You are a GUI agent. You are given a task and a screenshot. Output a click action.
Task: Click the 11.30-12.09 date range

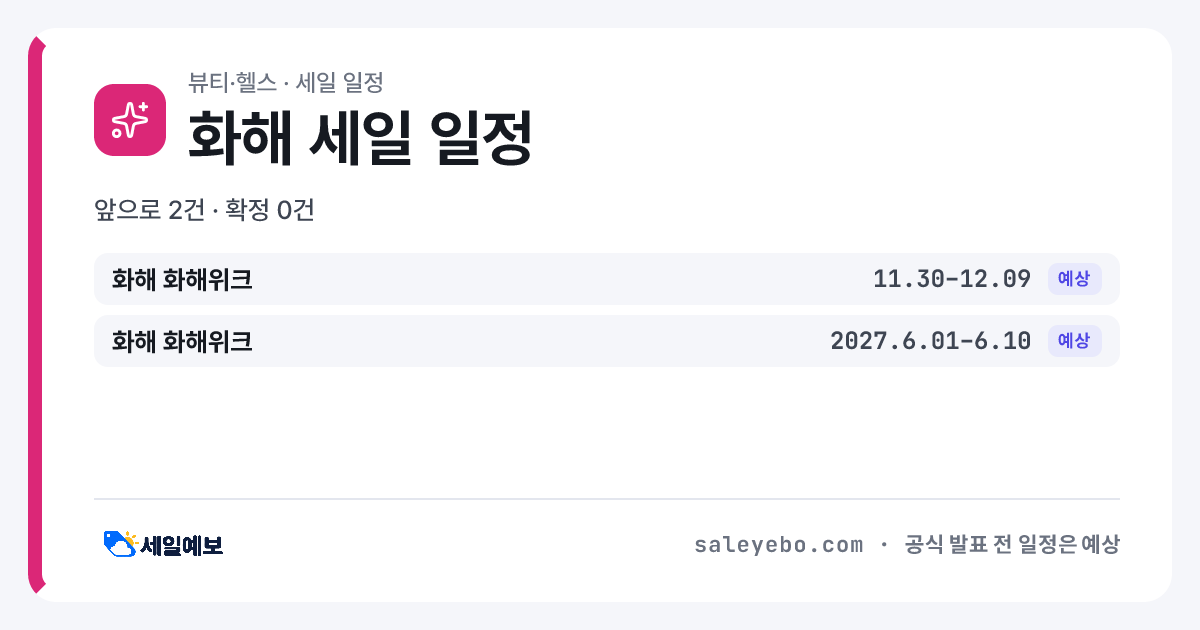(x=952, y=279)
